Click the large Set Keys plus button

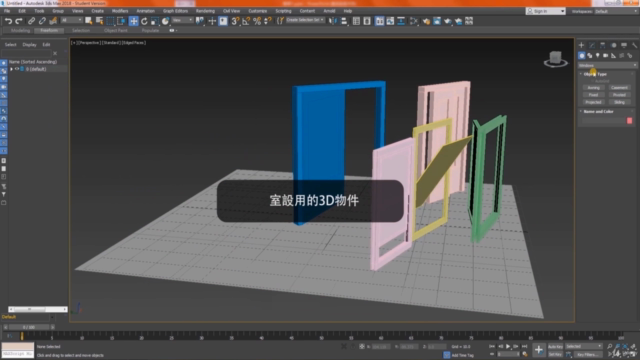point(539,350)
